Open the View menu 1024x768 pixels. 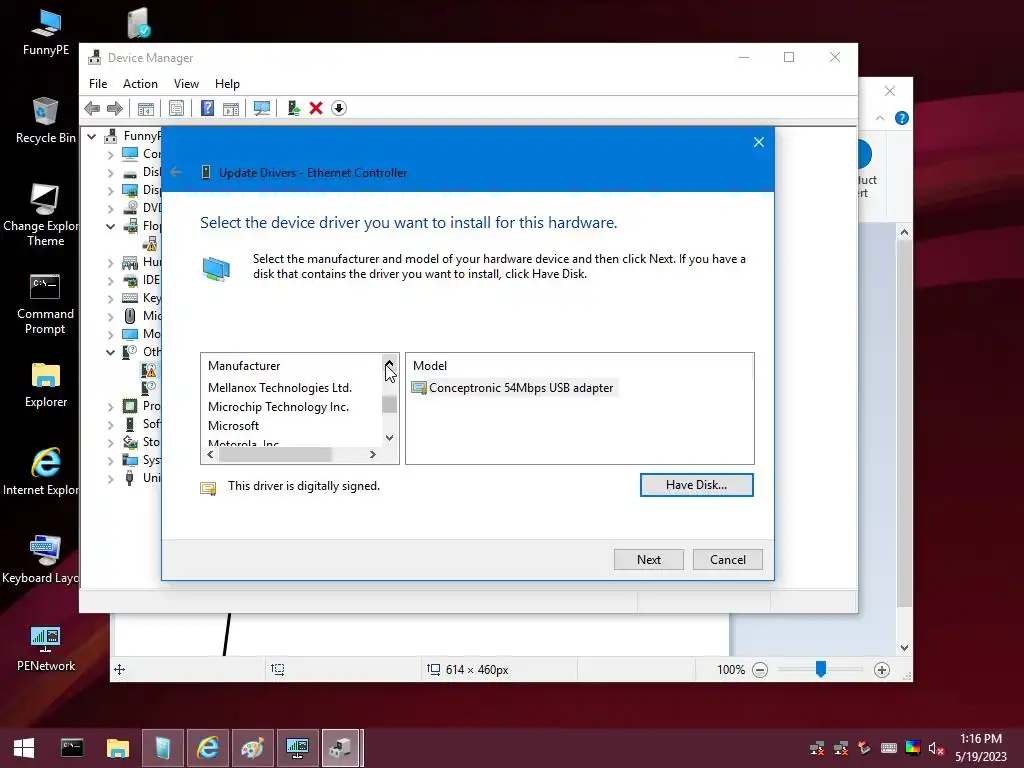(x=186, y=84)
